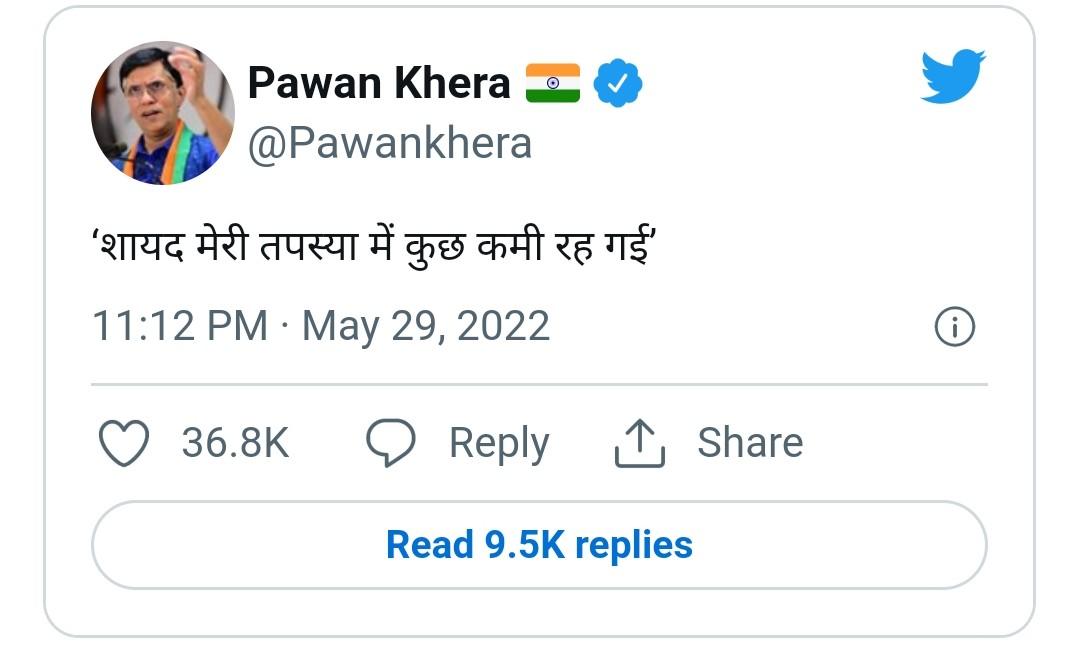The image size is (1080, 649).
Task: Click the India flag emoji
Action: pyautogui.click(x=553, y=84)
